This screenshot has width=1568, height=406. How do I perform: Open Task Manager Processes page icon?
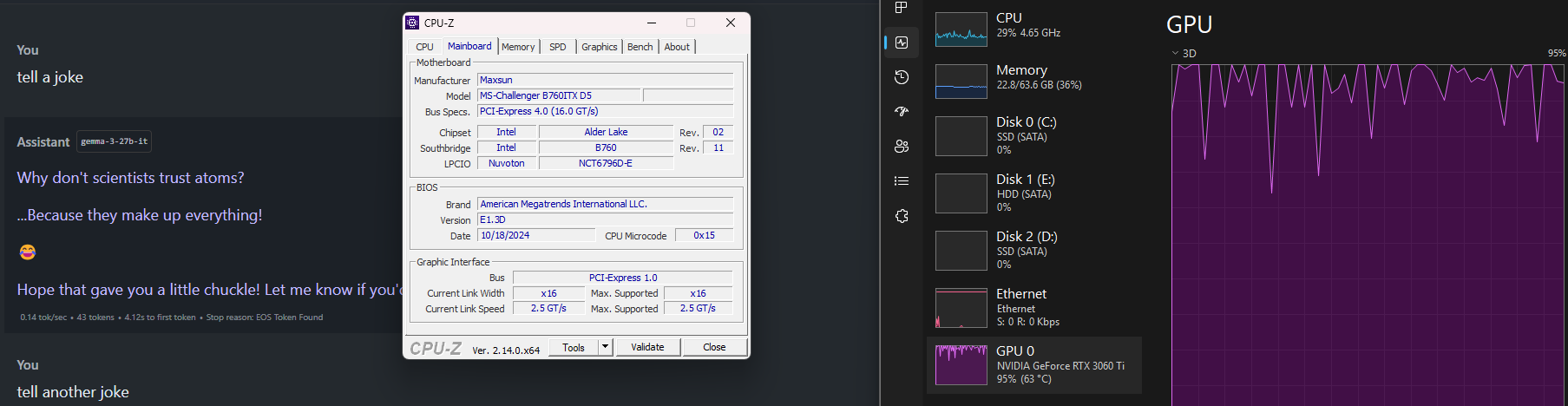[902, 8]
